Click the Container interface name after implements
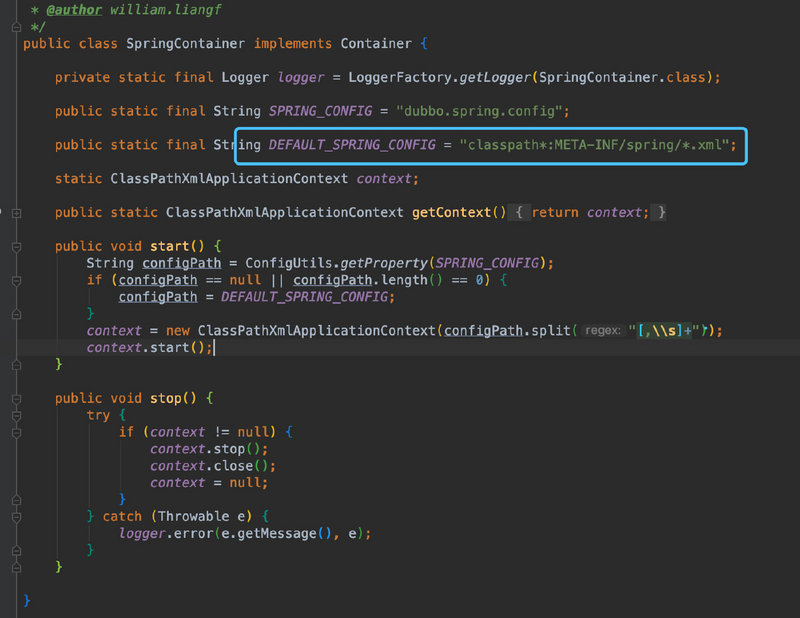The width and height of the screenshot is (800, 618). click(x=376, y=43)
